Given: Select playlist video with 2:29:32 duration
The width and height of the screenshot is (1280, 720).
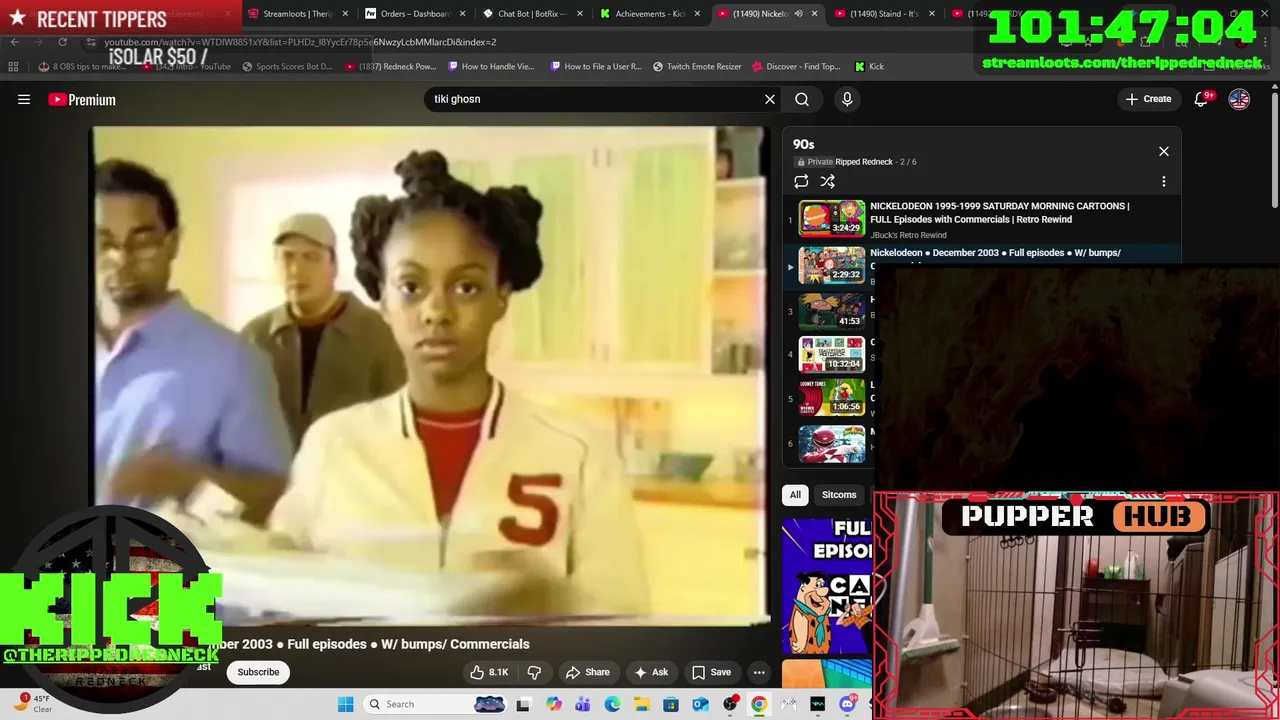Looking at the screenshot, I should tap(832, 265).
